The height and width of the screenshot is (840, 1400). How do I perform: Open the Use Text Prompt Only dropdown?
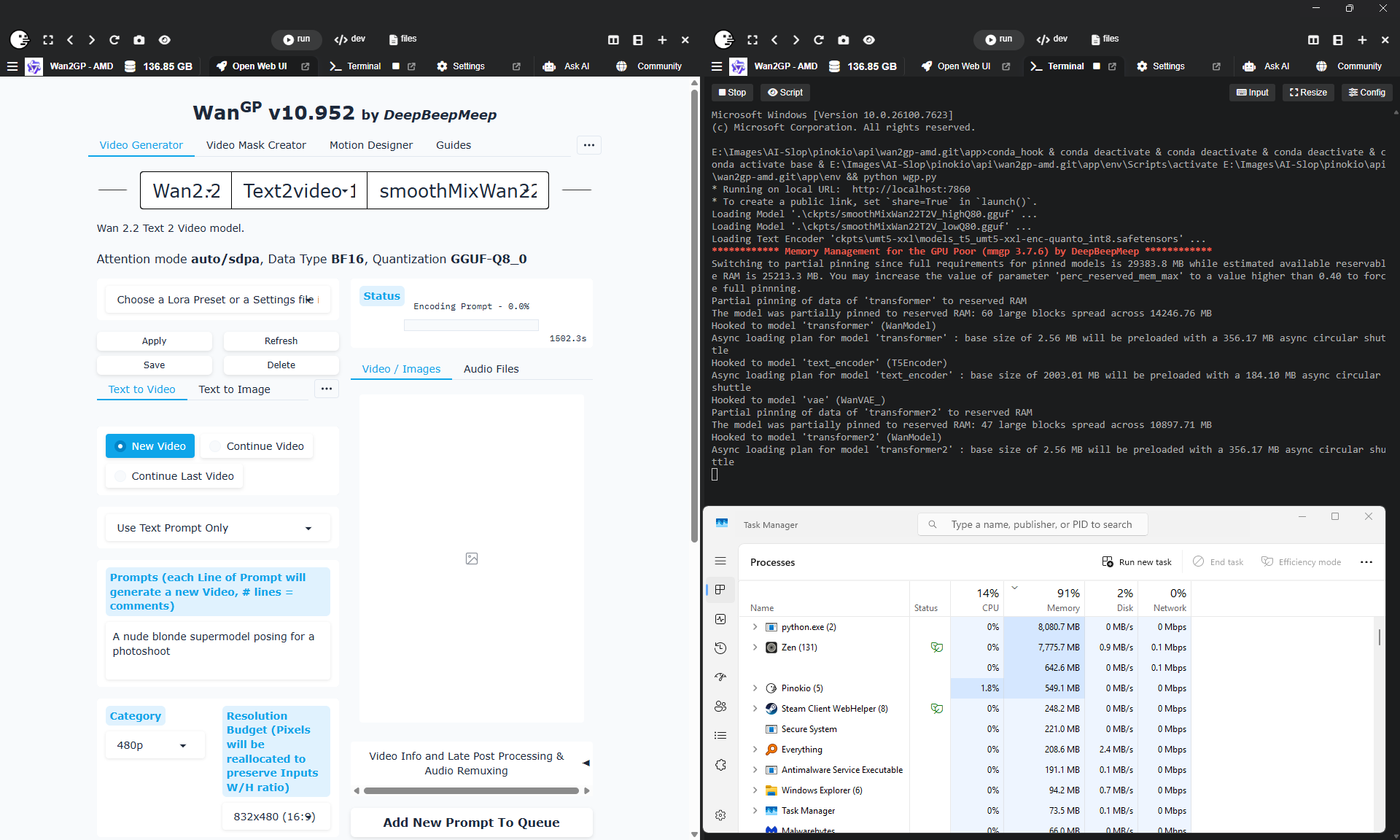(x=217, y=528)
